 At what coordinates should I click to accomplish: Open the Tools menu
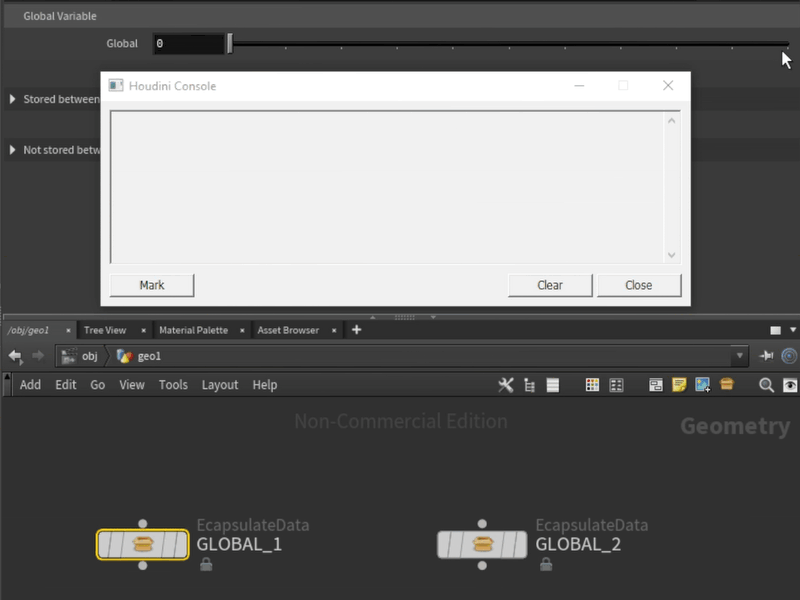click(173, 385)
